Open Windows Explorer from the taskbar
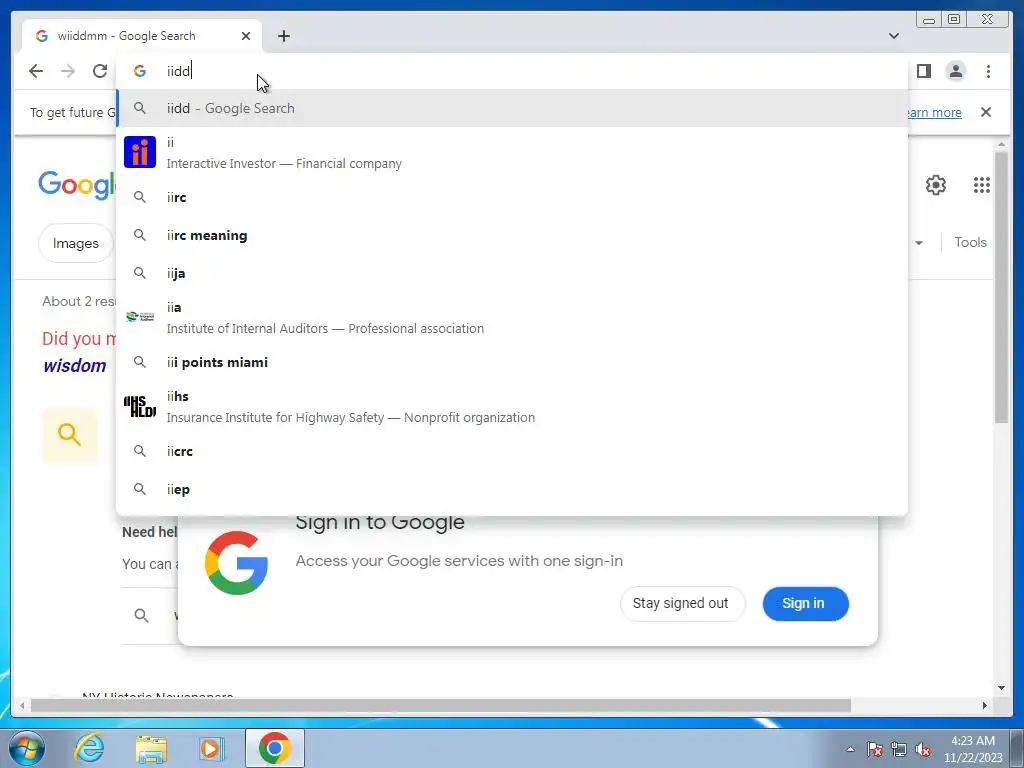This screenshot has height=768, width=1024. tap(151, 748)
